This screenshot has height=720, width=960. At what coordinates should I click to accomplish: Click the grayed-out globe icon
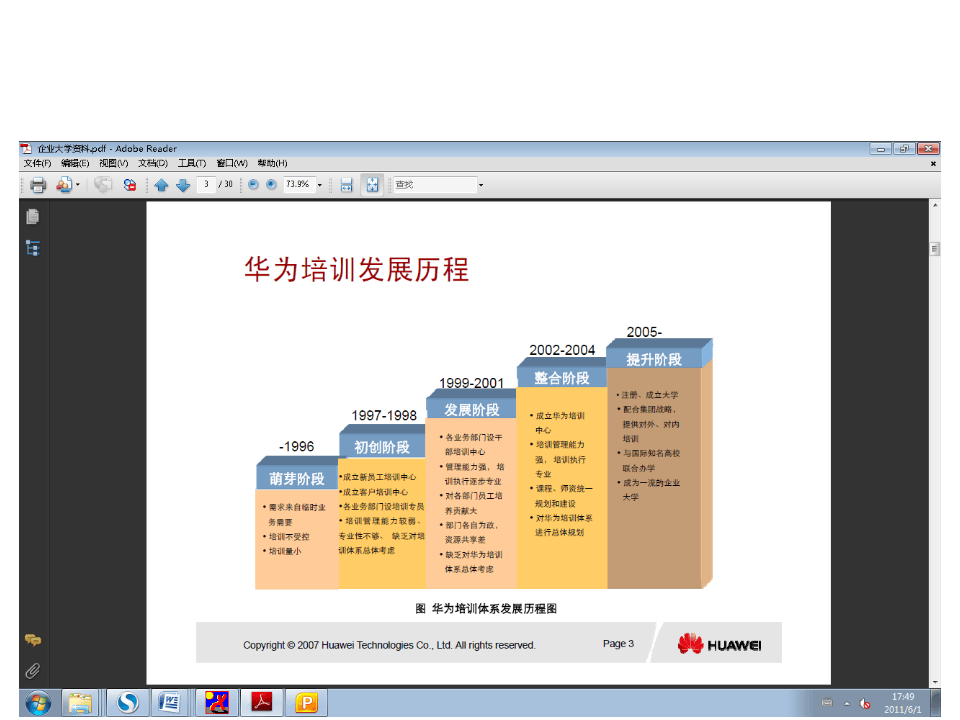tap(103, 184)
